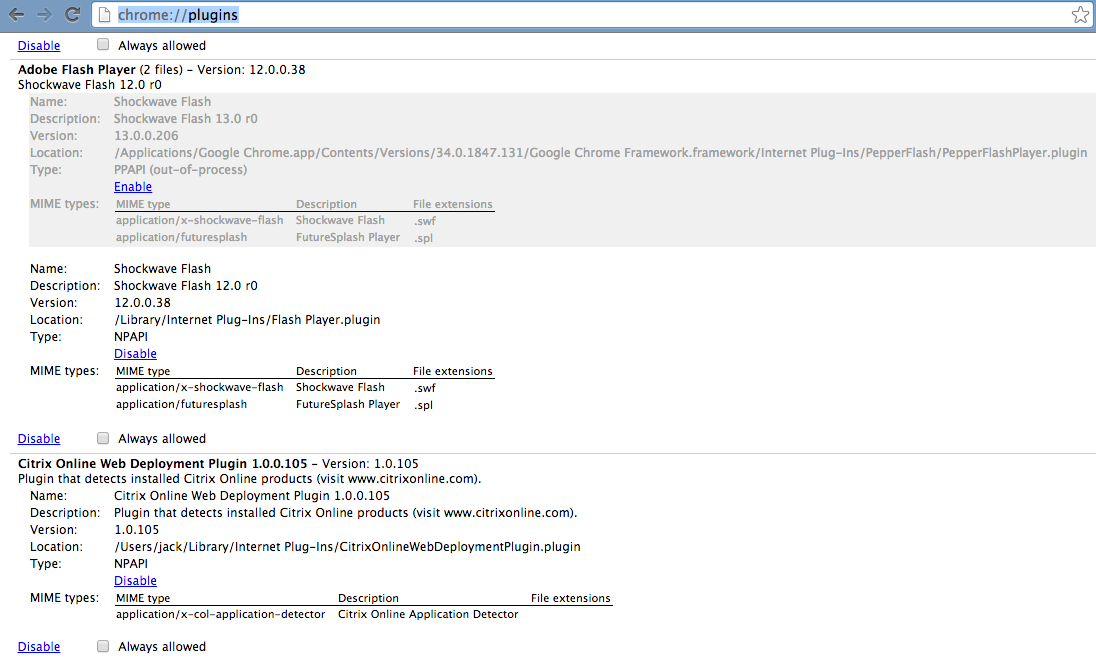Click the PPAPI (out-of-process) type value
This screenshot has width=1096, height=661.
tap(180, 170)
